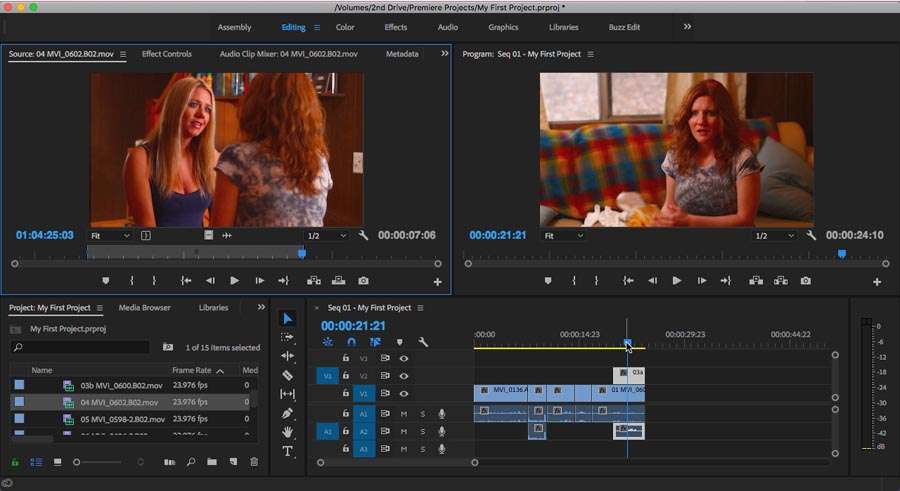Open Source monitor settings wrench
Image resolution: width=900 pixels, height=491 pixels.
[x=363, y=235]
